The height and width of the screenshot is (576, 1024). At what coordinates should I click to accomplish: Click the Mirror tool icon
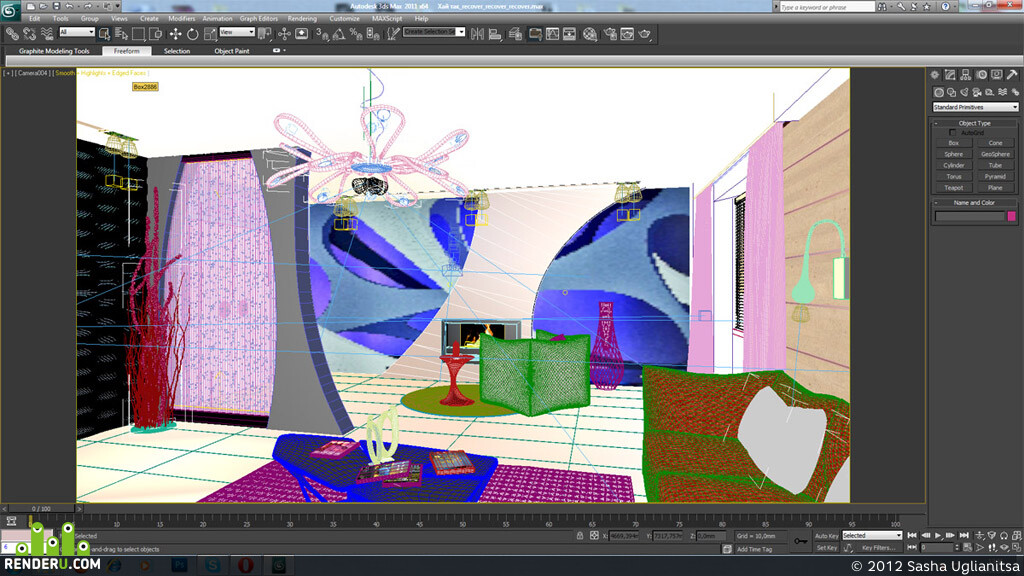tap(477, 34)
